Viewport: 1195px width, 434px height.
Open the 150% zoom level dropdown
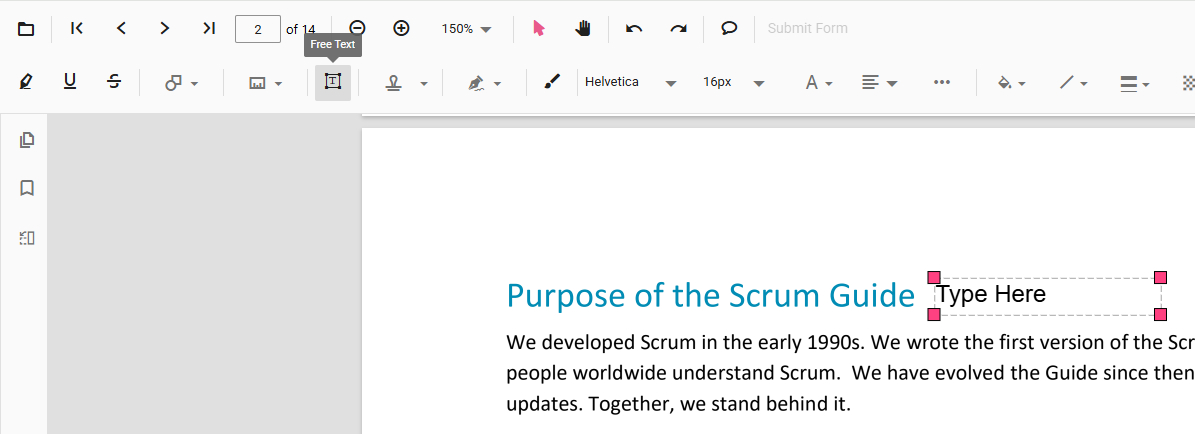tap(467, 29)
